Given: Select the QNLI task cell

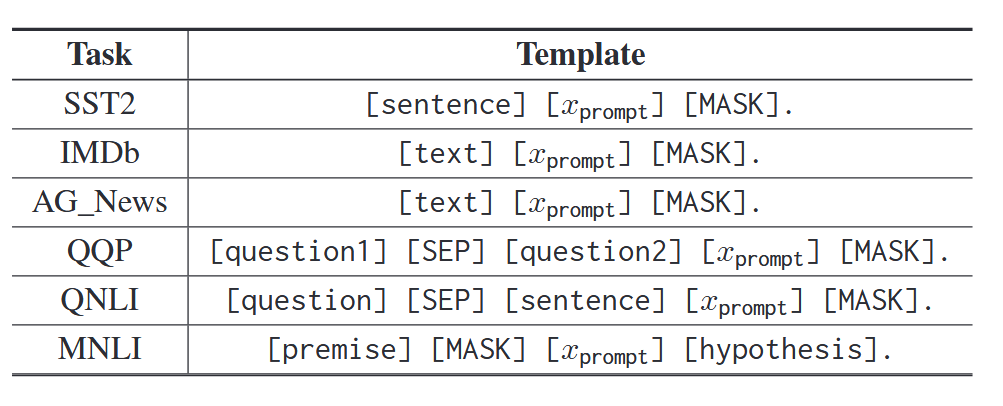Looking at the screenshot, I should coord(99,300).
